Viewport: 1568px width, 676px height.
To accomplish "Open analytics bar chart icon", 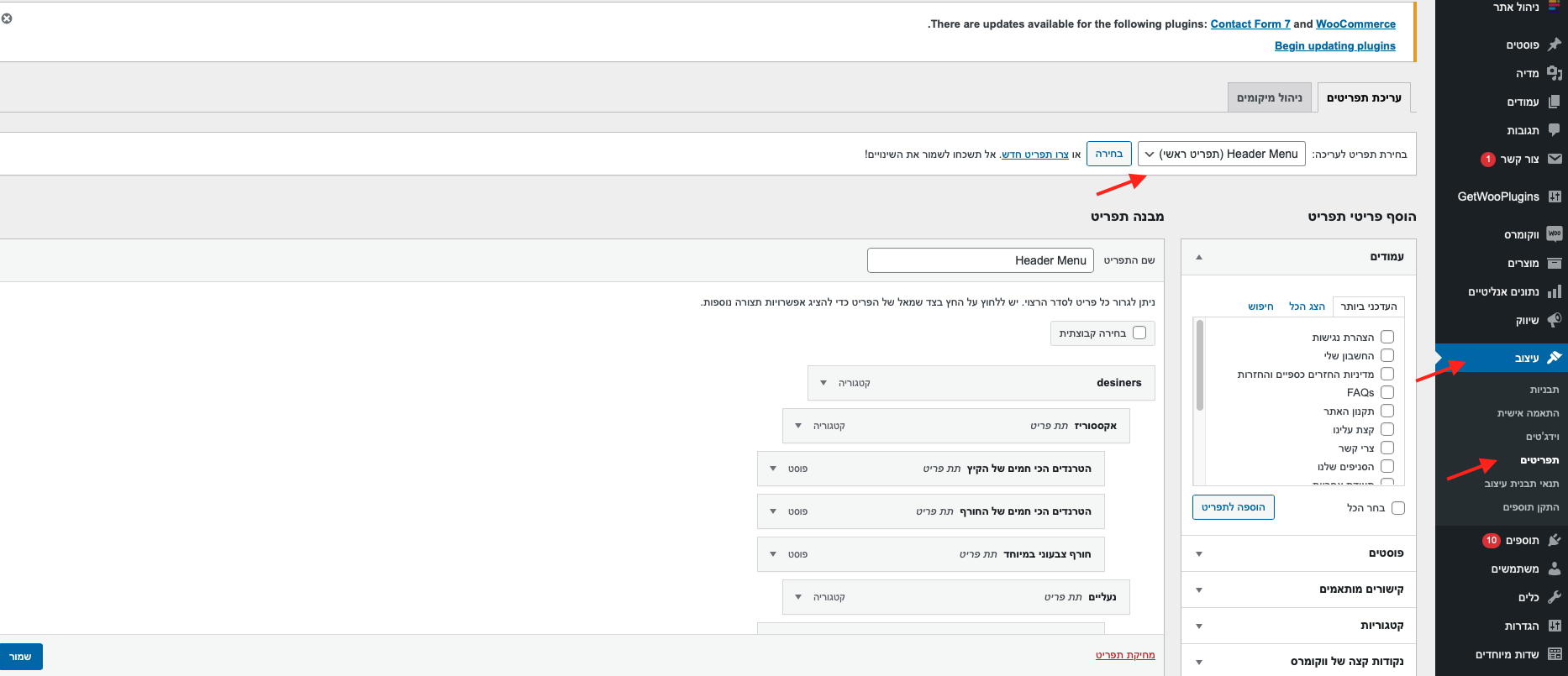I will [1554, 291].
